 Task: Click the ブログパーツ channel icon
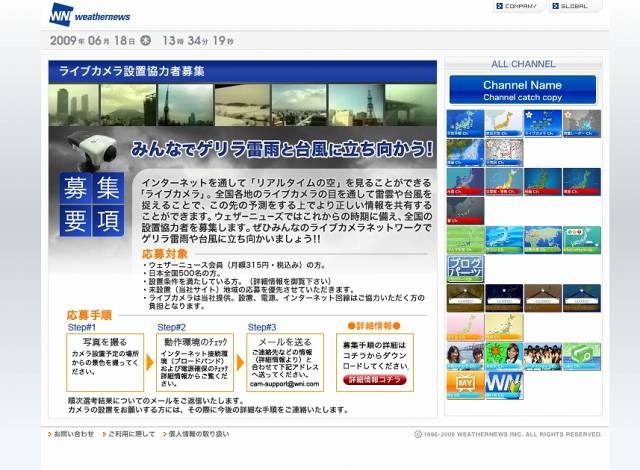[464, 268]
